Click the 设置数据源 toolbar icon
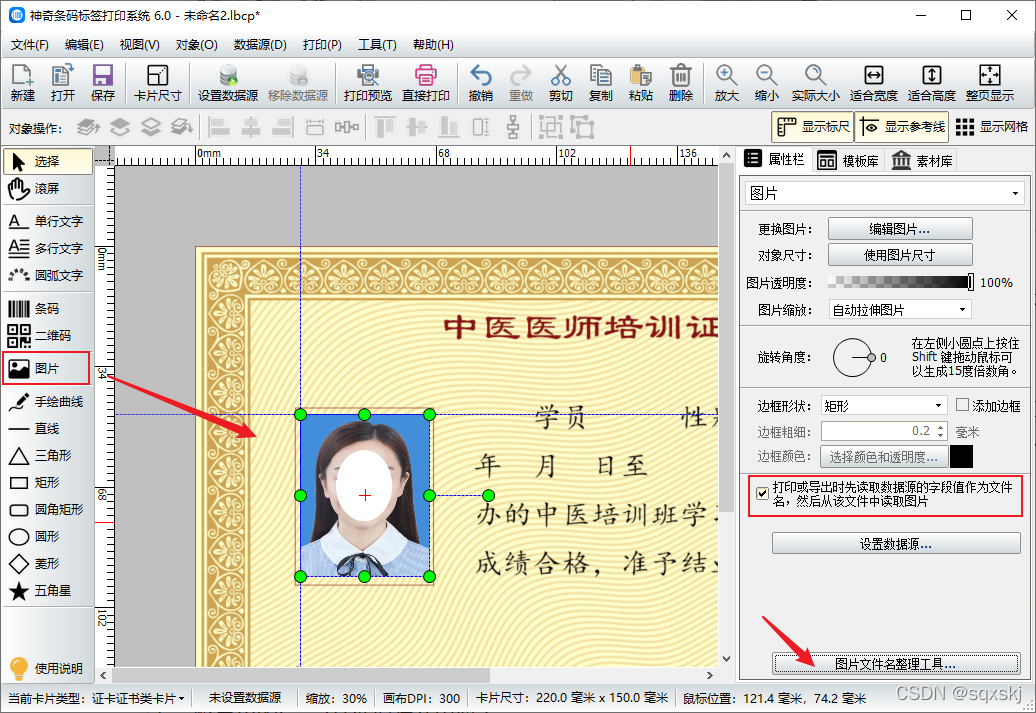 228,83
